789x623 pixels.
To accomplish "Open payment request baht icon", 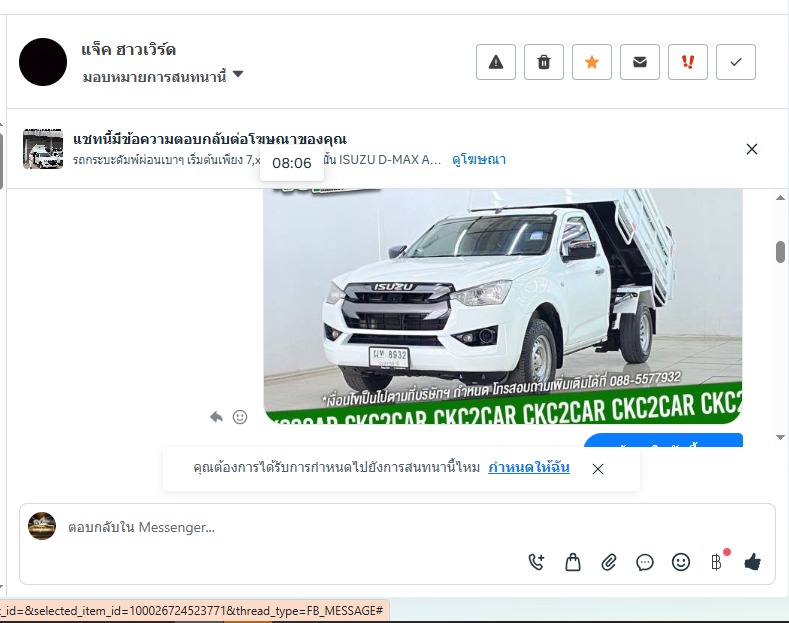I will [717, 562].
